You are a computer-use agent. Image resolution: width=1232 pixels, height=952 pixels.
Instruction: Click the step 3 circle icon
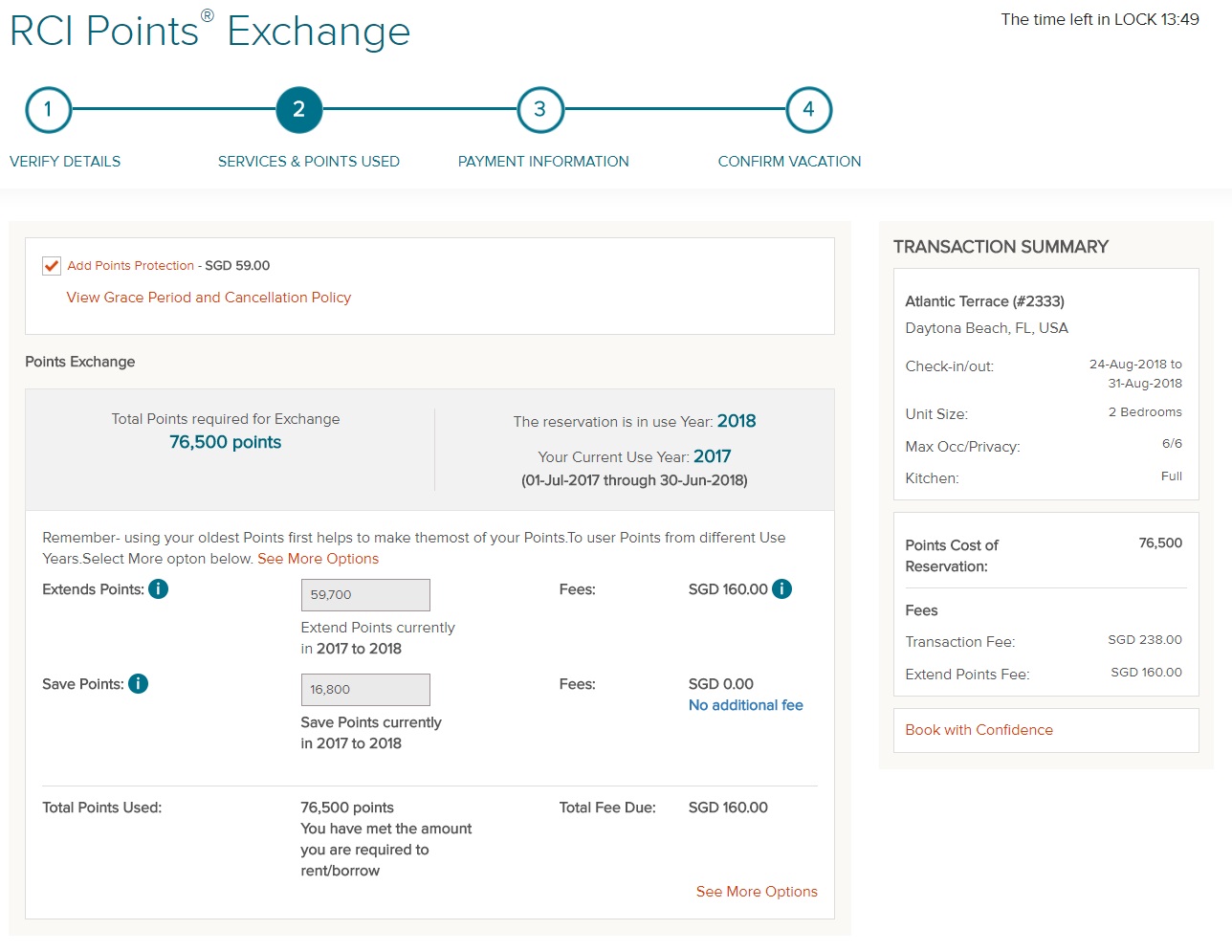pos(540,110)
